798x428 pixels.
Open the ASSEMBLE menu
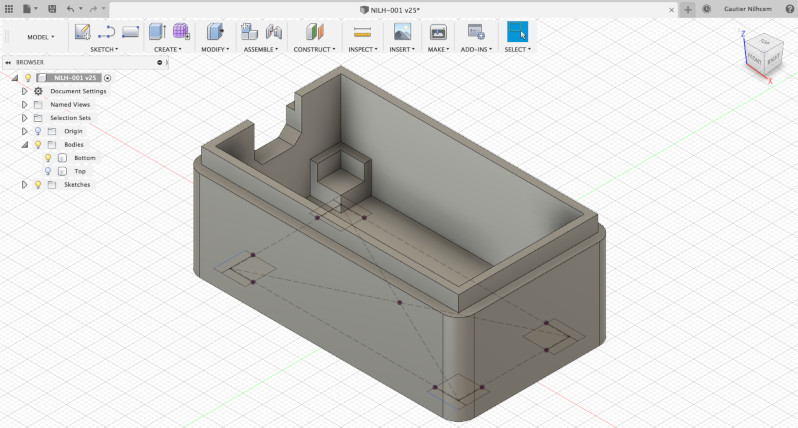261,49
